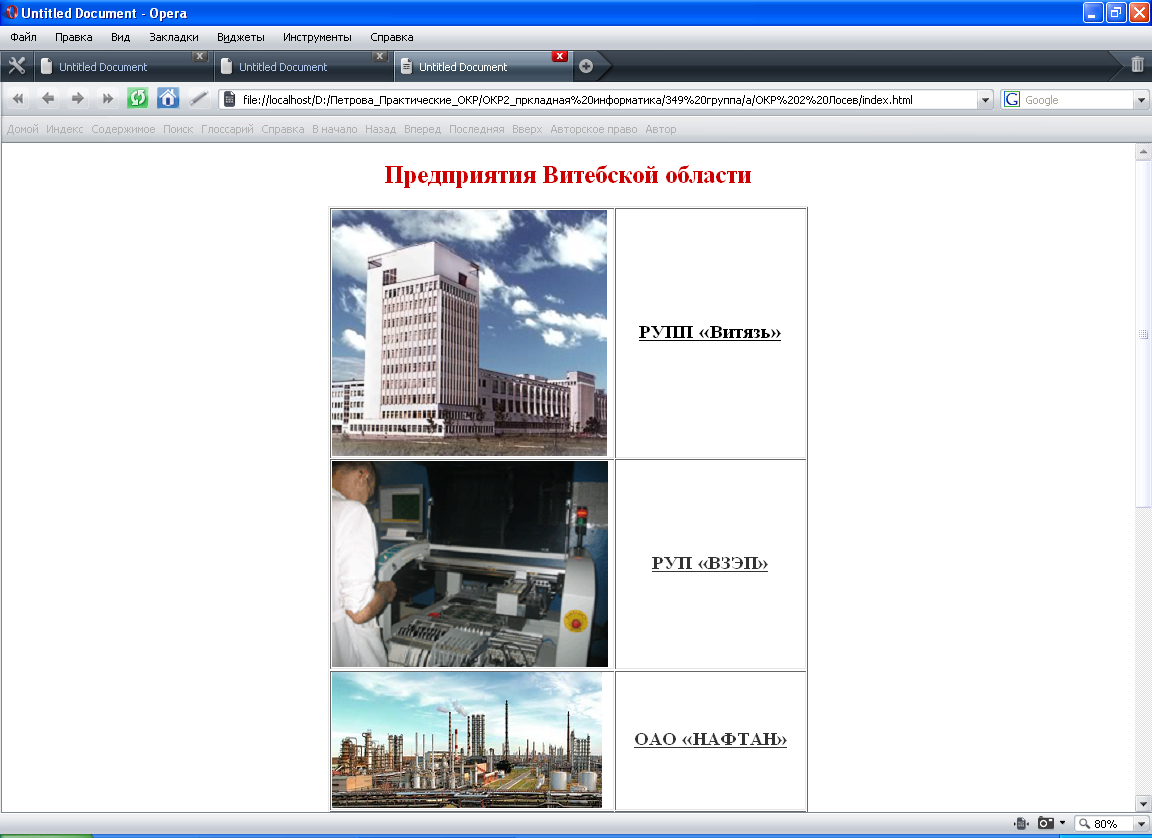Open the Инструменты menu
Screen dimensions: 1152x838
point(317,37)
